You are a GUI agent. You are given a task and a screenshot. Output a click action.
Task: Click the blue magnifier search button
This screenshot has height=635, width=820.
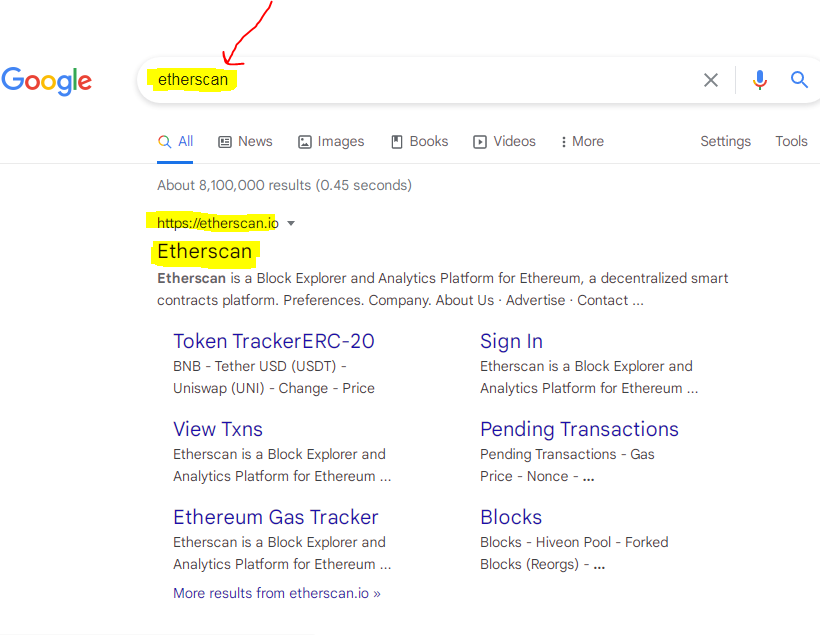(799, 80)
